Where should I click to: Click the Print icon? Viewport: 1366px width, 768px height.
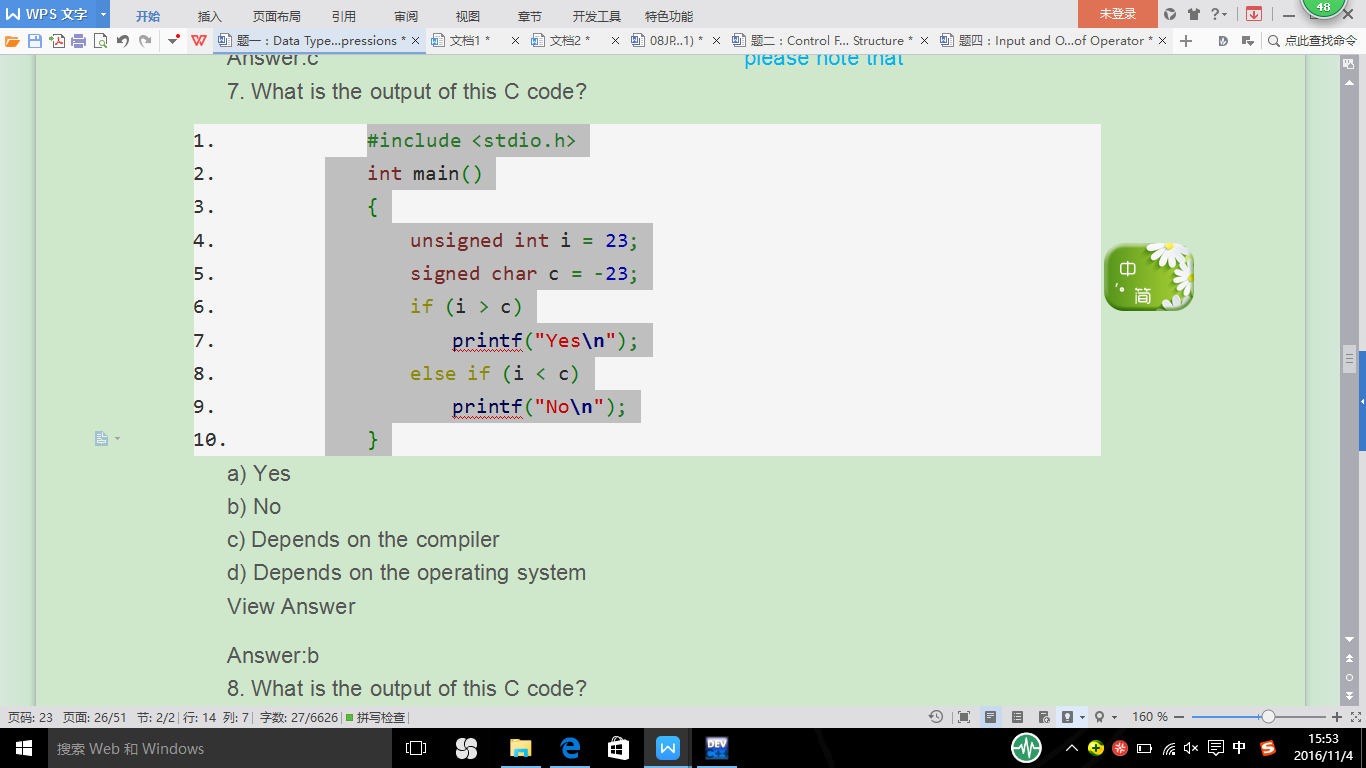79,41
